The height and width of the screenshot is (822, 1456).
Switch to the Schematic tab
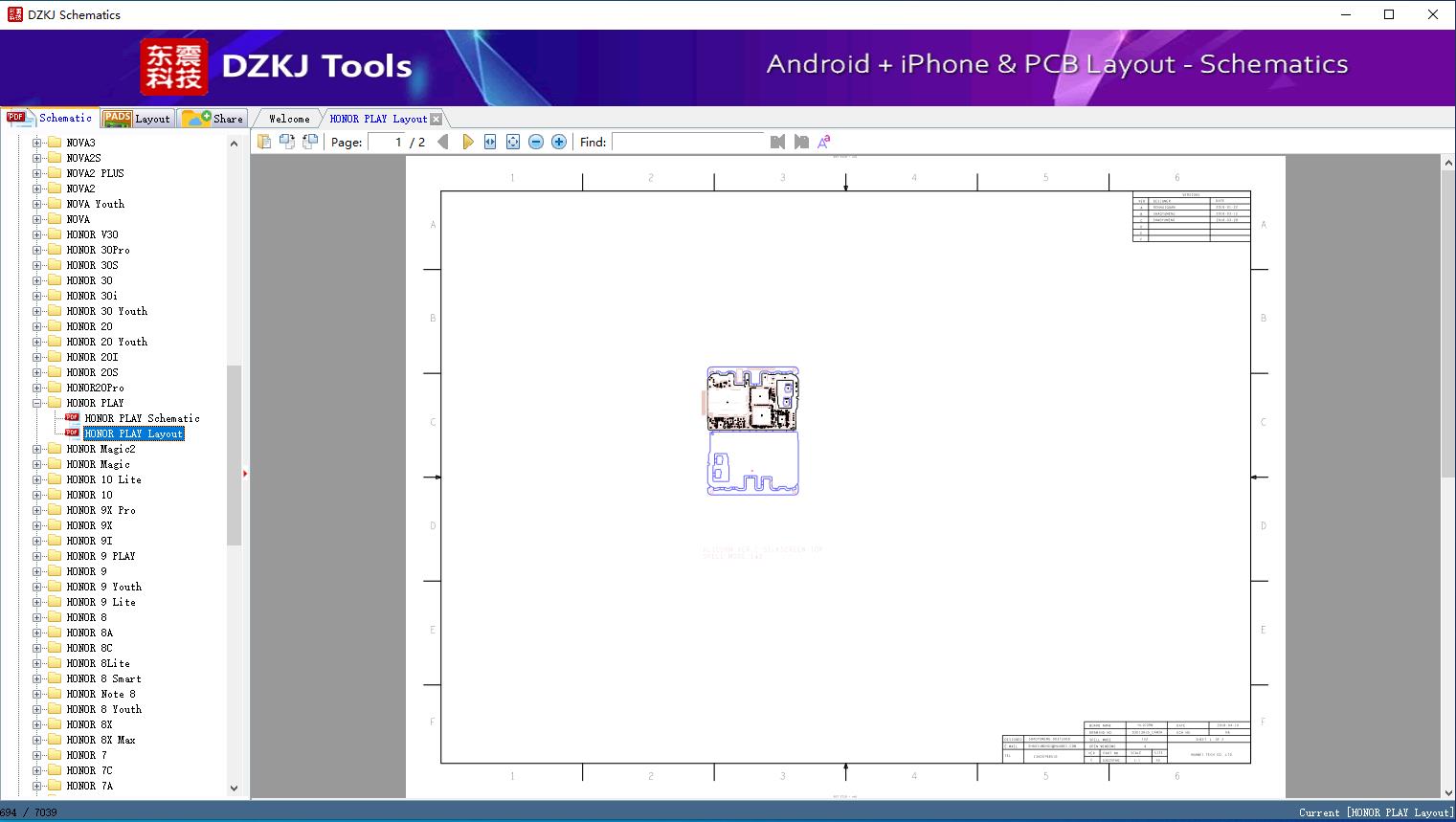(x=50, y=118)
